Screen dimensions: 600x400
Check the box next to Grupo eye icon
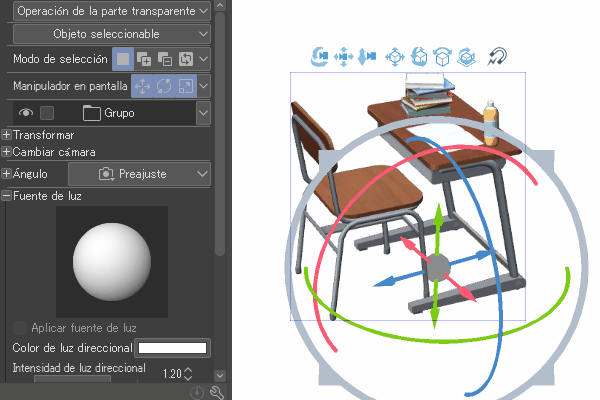[x=47, y=113]
